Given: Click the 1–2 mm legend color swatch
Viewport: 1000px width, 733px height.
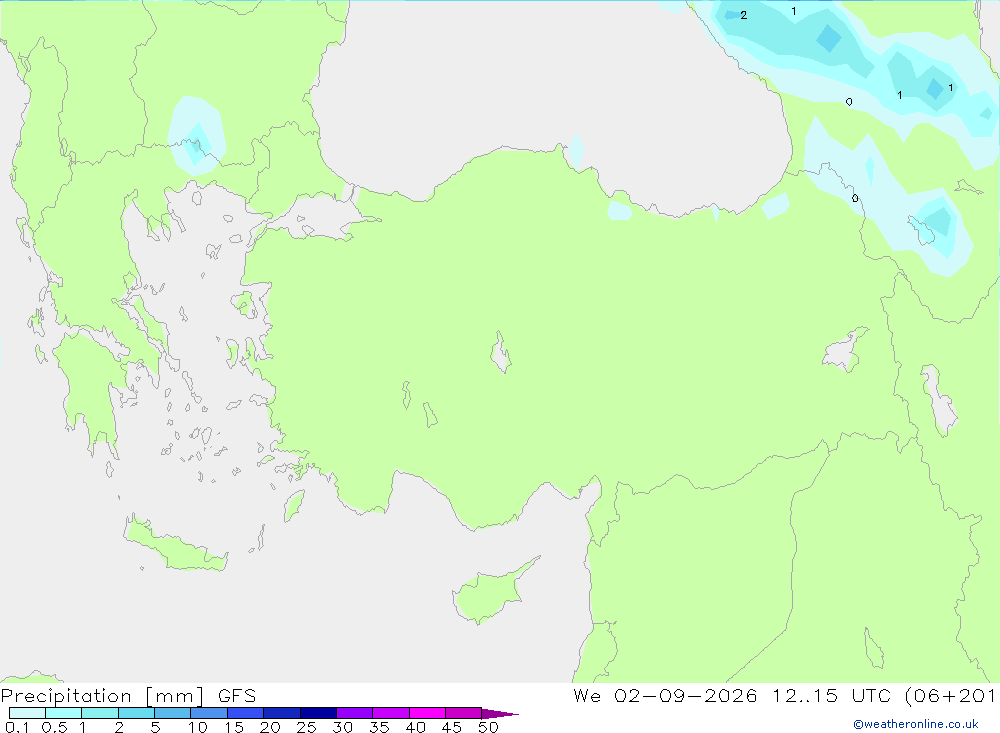Looking at the screenshot, I should [100, 713].
